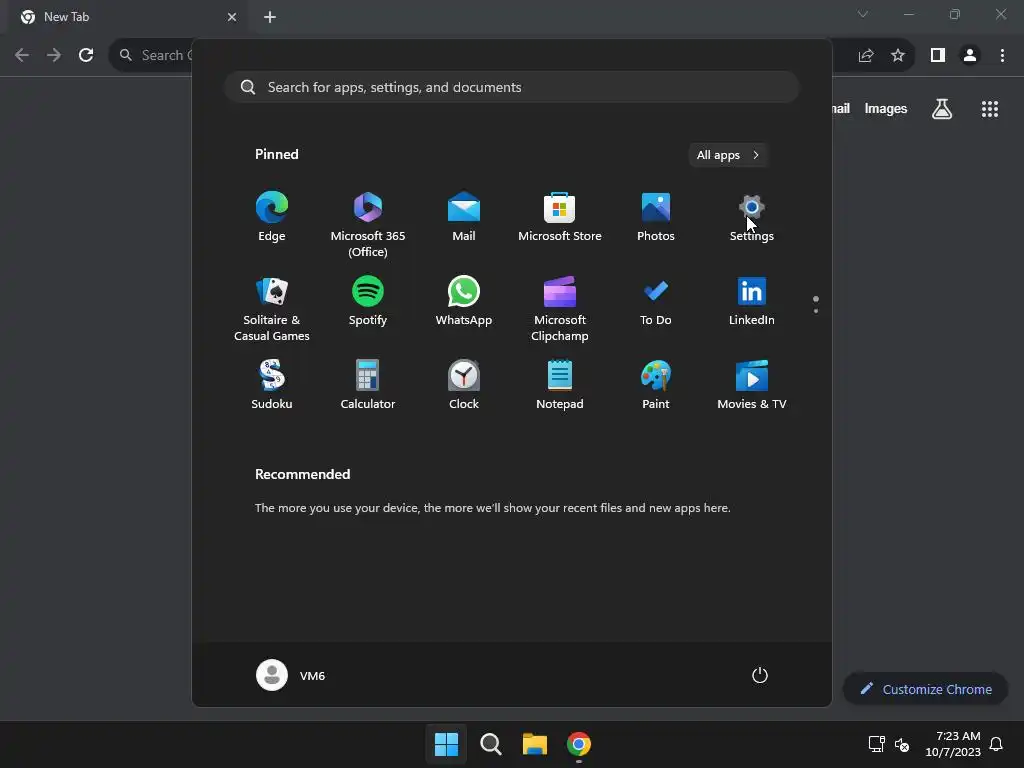Click the Chrome forward arrow
The width and height of the screenshot is (1024, 768).
[54, 55]
